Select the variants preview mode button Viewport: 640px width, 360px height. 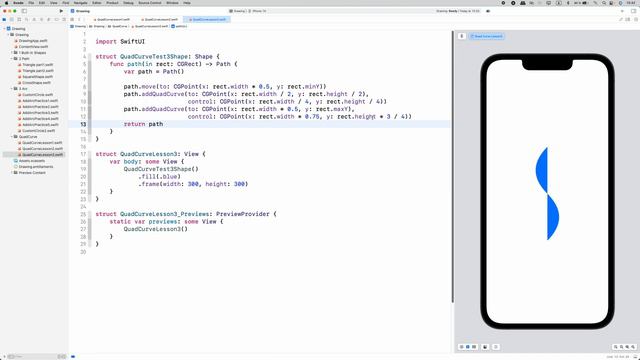pyautogui.click(x=474, y=347)
